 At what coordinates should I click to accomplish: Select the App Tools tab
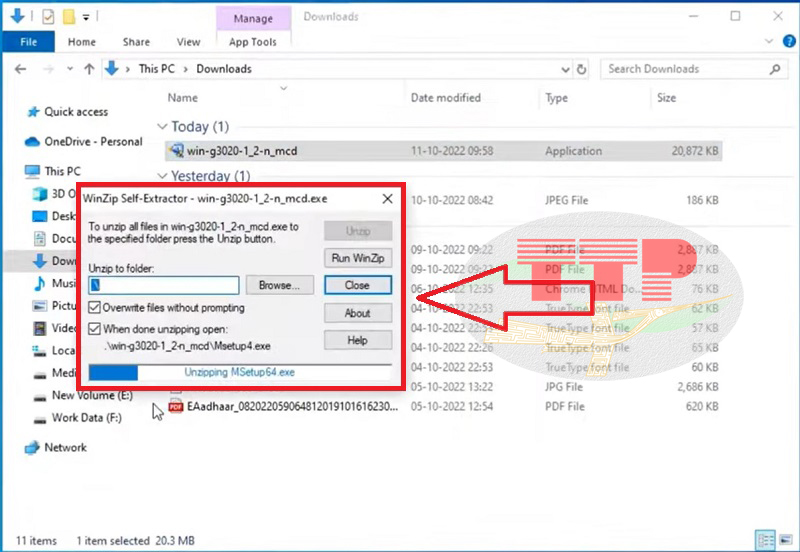point(253,42)
